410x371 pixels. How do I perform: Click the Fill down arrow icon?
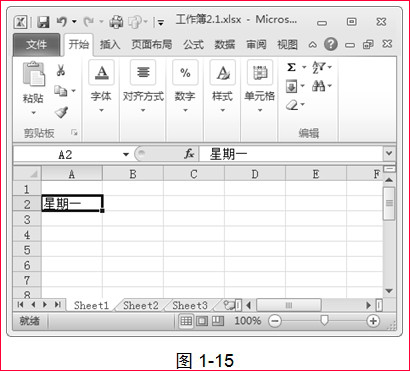(291, 87)
